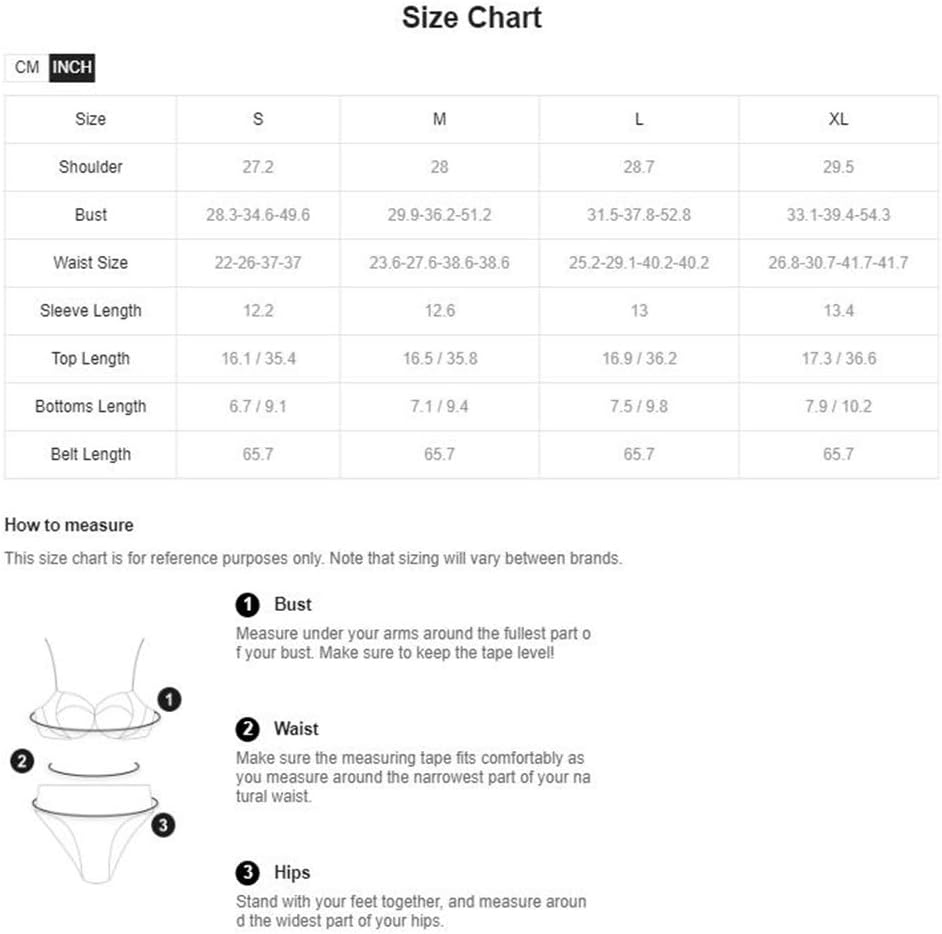Click the Bust value for size S
Image resolution: width=942 pixels, height=934 pixels.
[258, 215]
